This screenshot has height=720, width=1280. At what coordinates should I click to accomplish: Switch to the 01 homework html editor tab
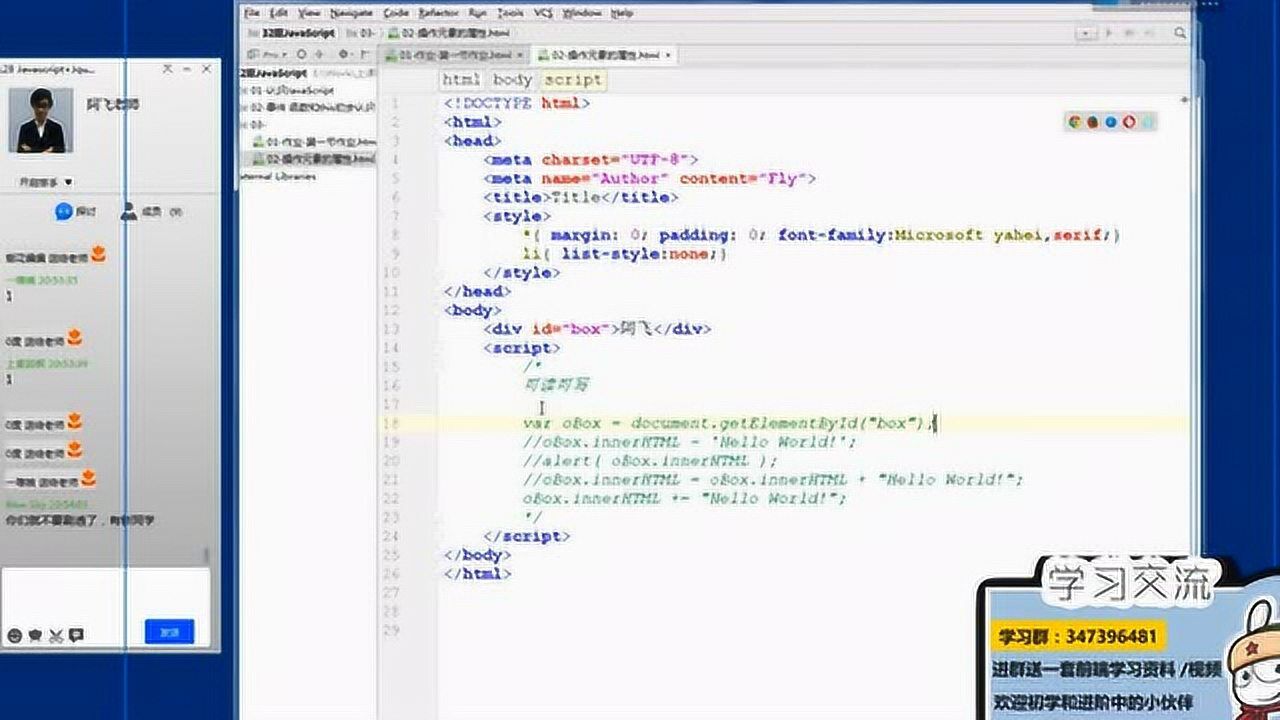tap(455, 54)
